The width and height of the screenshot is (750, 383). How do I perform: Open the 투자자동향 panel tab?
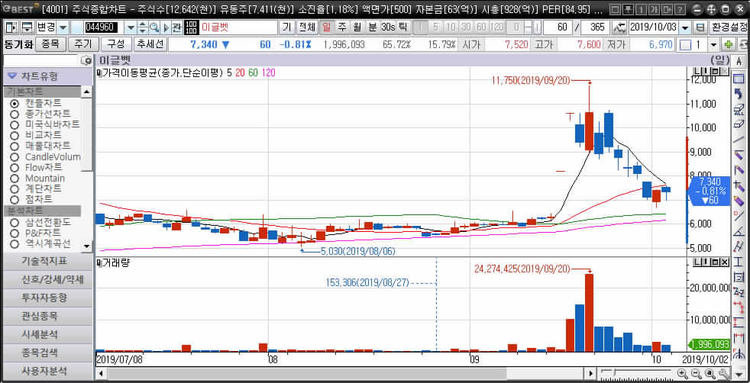click(44, 297)
